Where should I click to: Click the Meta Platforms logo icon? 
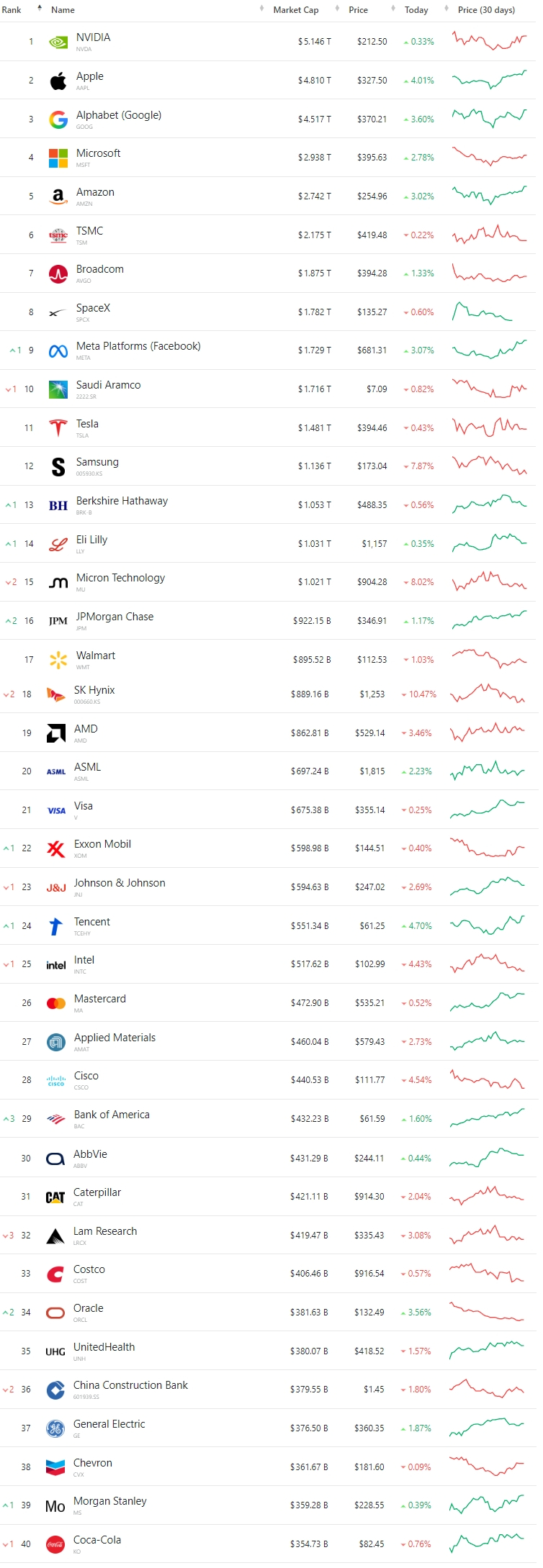pyautogui.click(x=58, y=351)
